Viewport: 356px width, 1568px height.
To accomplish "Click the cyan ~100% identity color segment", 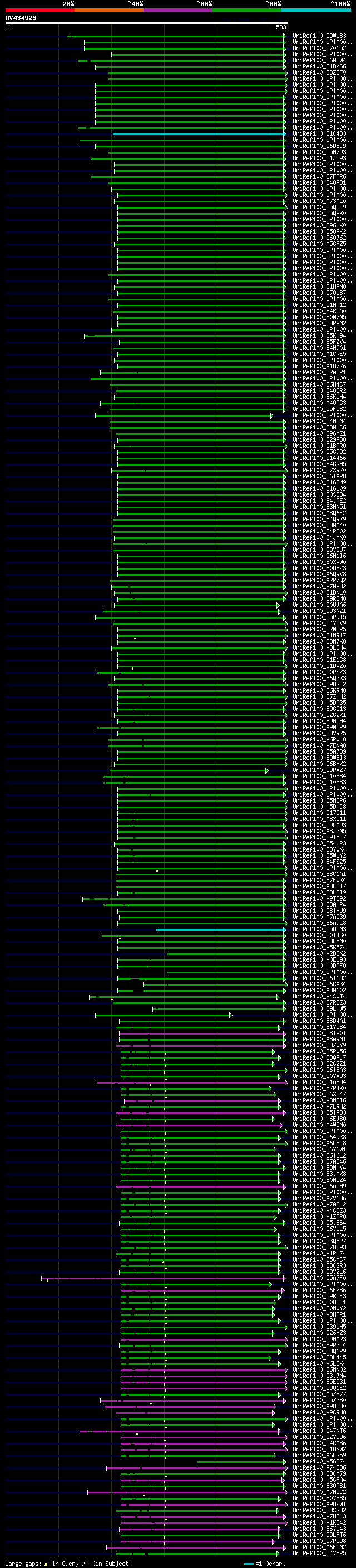I will 317,10.
